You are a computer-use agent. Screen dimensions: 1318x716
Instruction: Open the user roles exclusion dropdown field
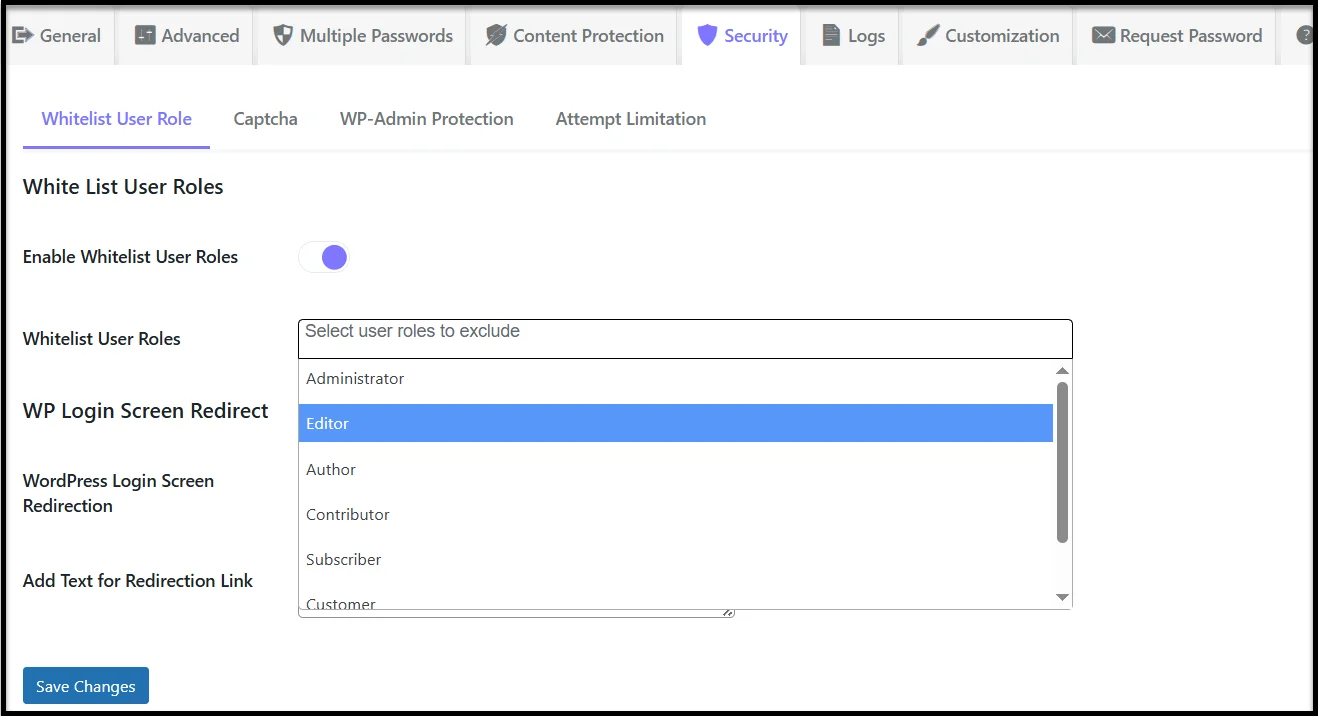(684, 338)
